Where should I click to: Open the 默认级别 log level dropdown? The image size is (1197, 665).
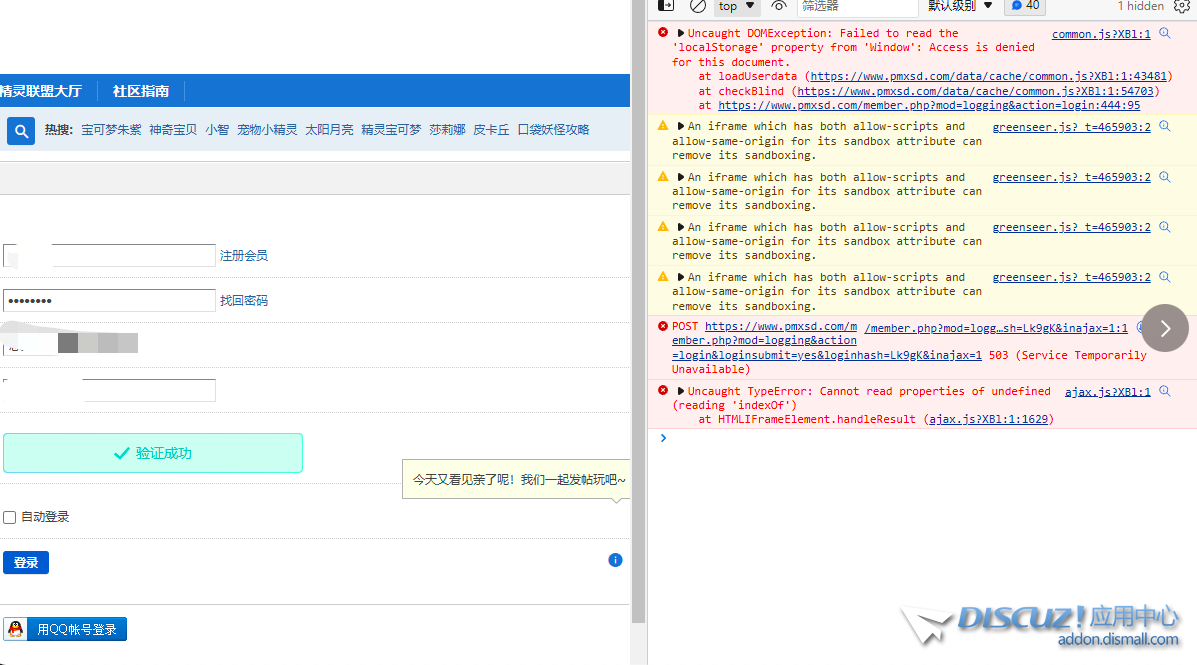tap(960, 6)
